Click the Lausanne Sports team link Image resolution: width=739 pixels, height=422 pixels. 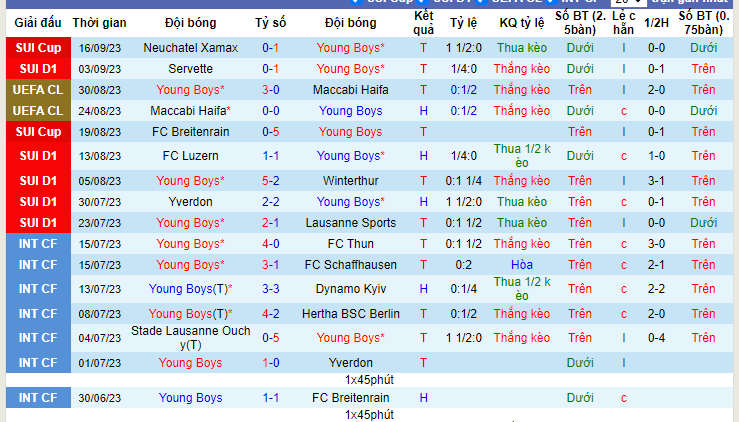tap(351, 223)
